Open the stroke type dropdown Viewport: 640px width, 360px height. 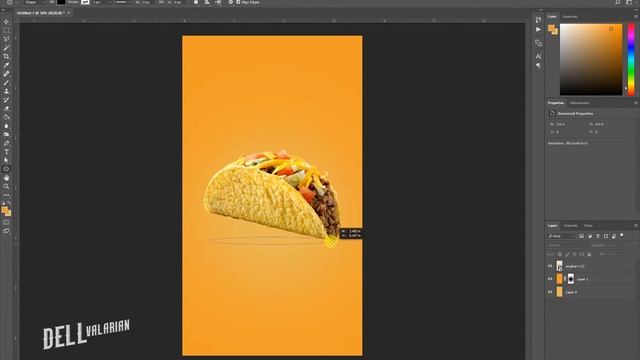click(121, 2)
